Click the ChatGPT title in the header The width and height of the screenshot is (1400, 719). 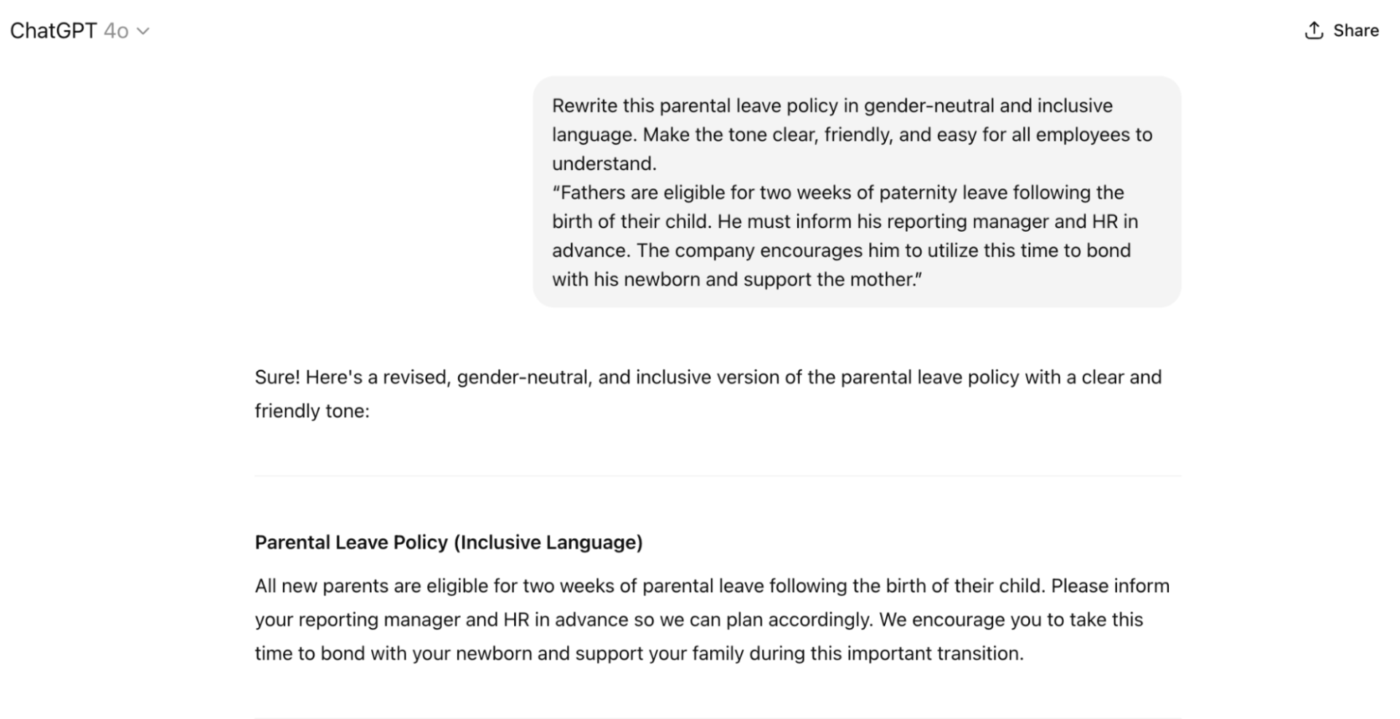pyautogui.click(x=53, y=31)
